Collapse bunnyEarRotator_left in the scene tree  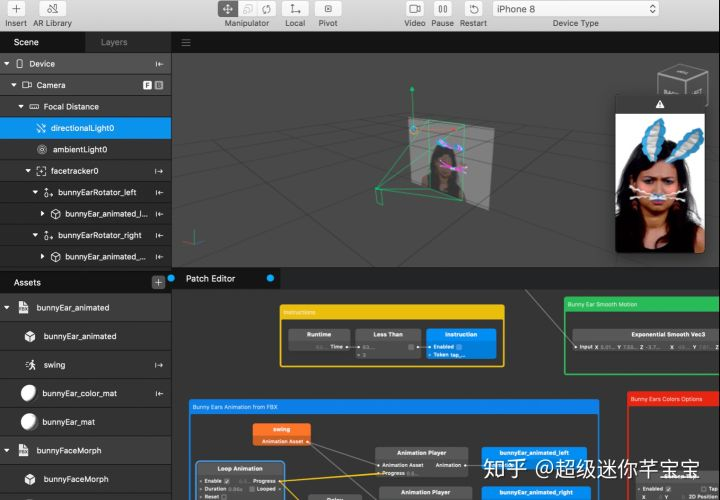(x=35, y=192)
